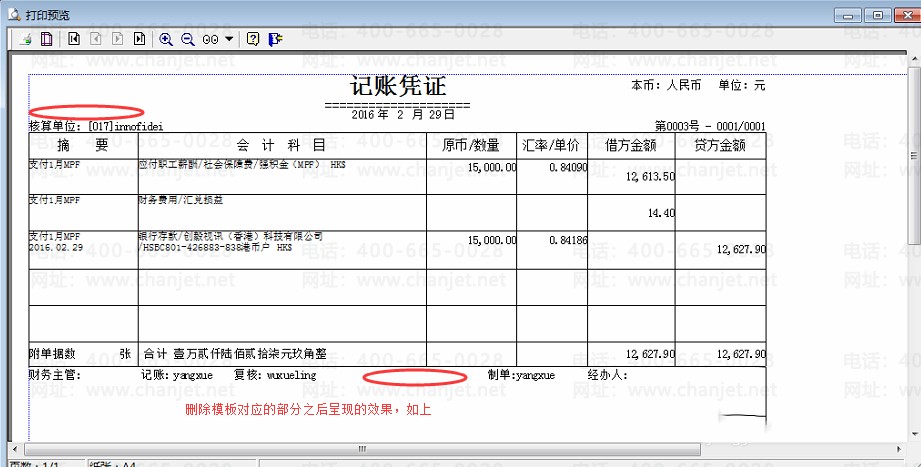
Task: Zoom in with the plus magnifier
Action: (166, 39)
